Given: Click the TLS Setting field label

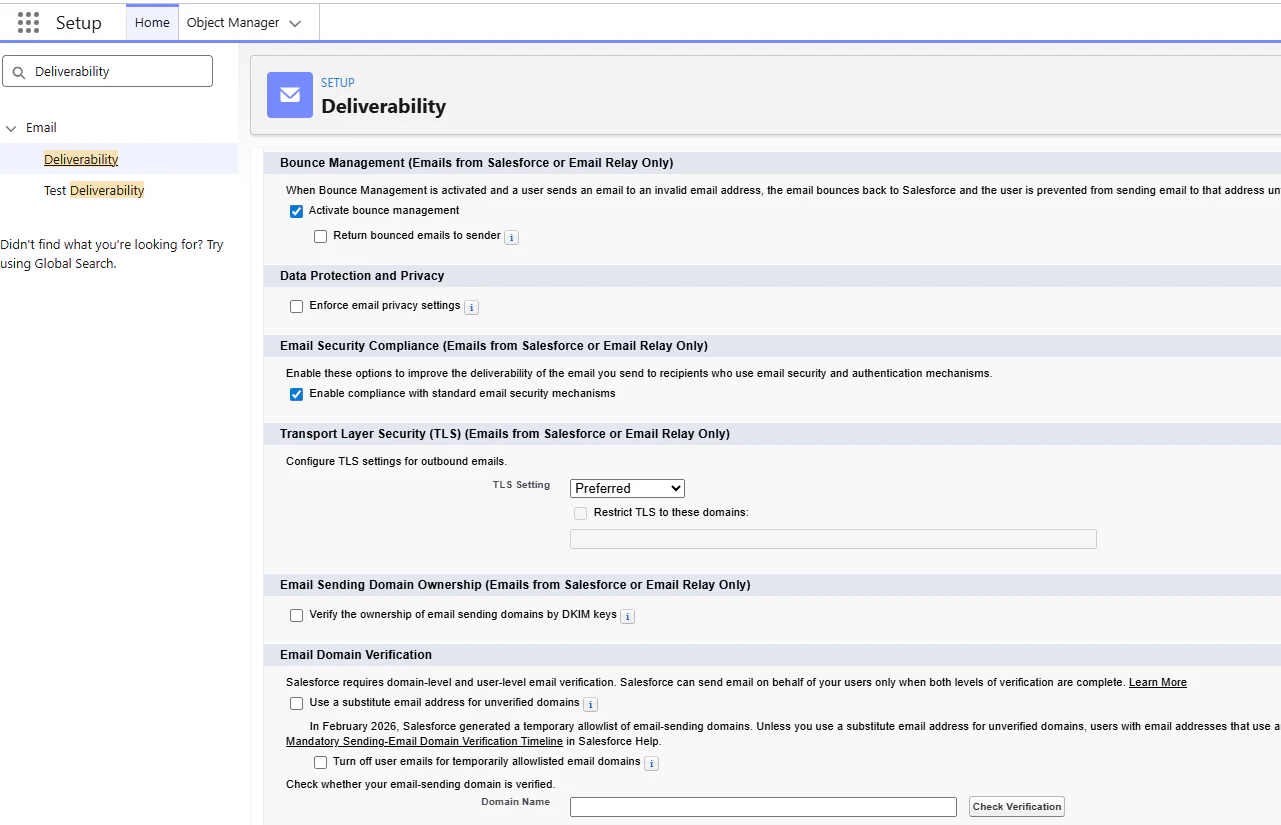Looking at the screenshot, I should 521,485.
